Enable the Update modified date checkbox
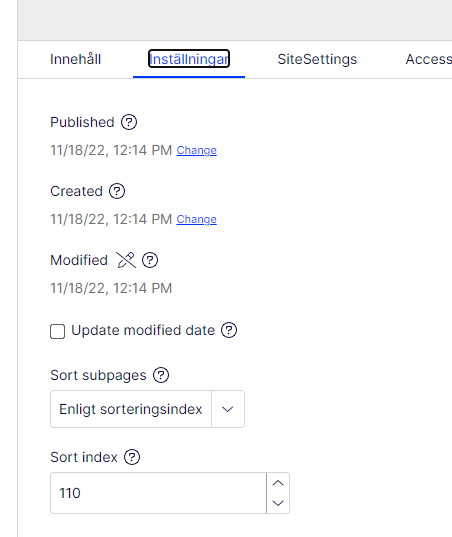 58,332
